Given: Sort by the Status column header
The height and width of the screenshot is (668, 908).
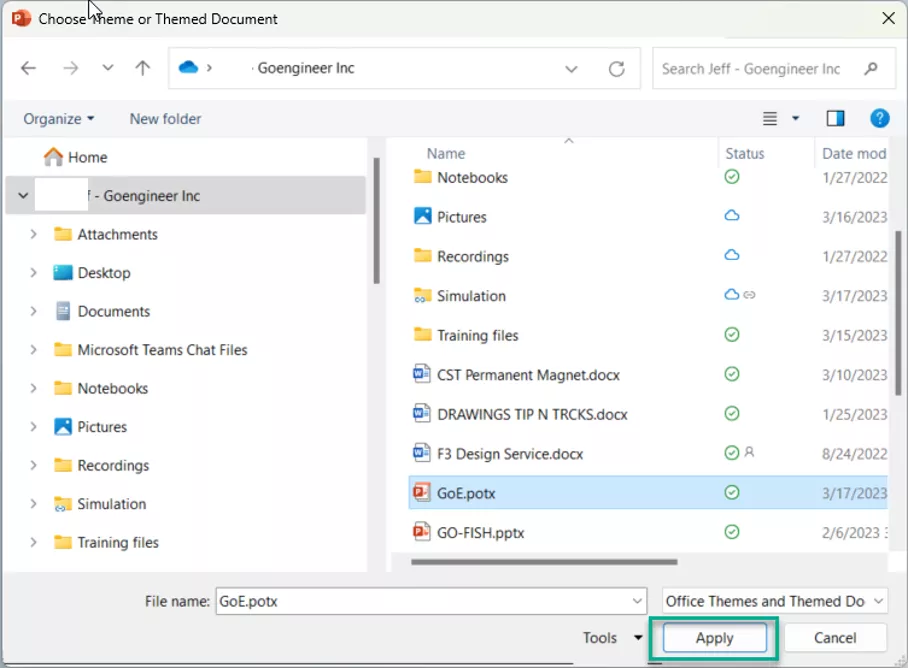Looking at the screenshot, I should point(745,153).
